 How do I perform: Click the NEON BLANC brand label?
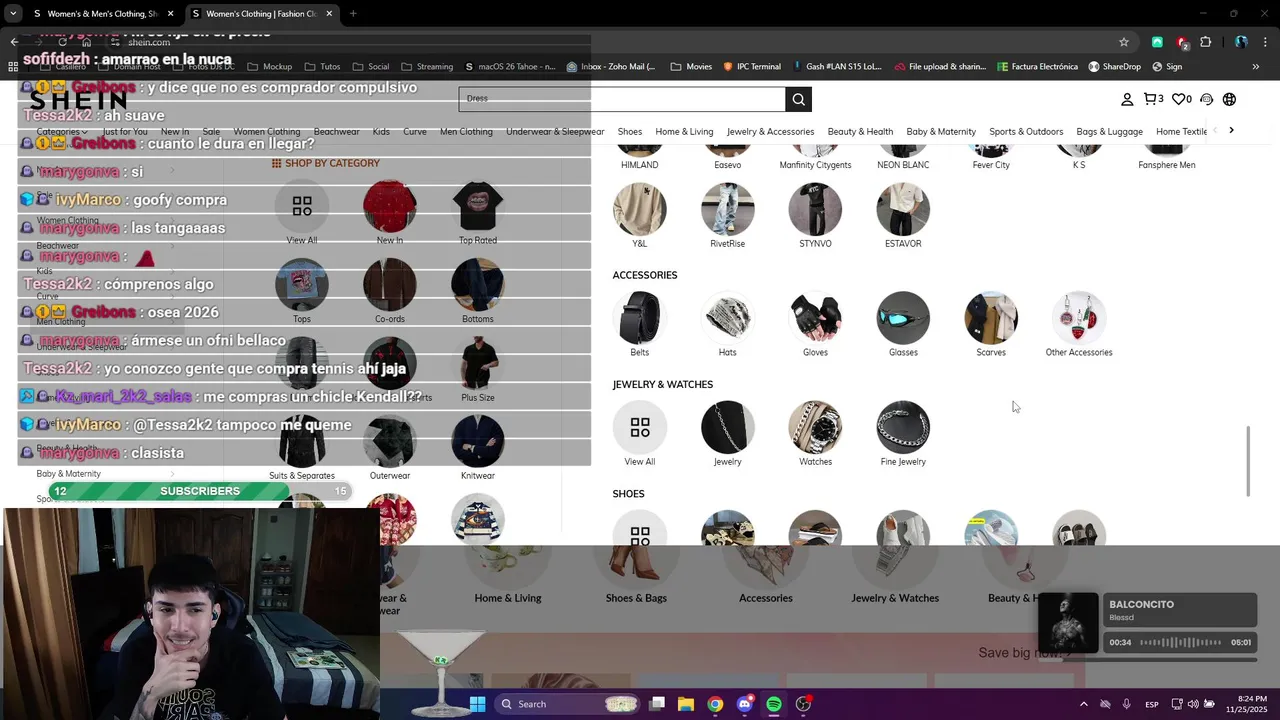(x=903, y=165)
